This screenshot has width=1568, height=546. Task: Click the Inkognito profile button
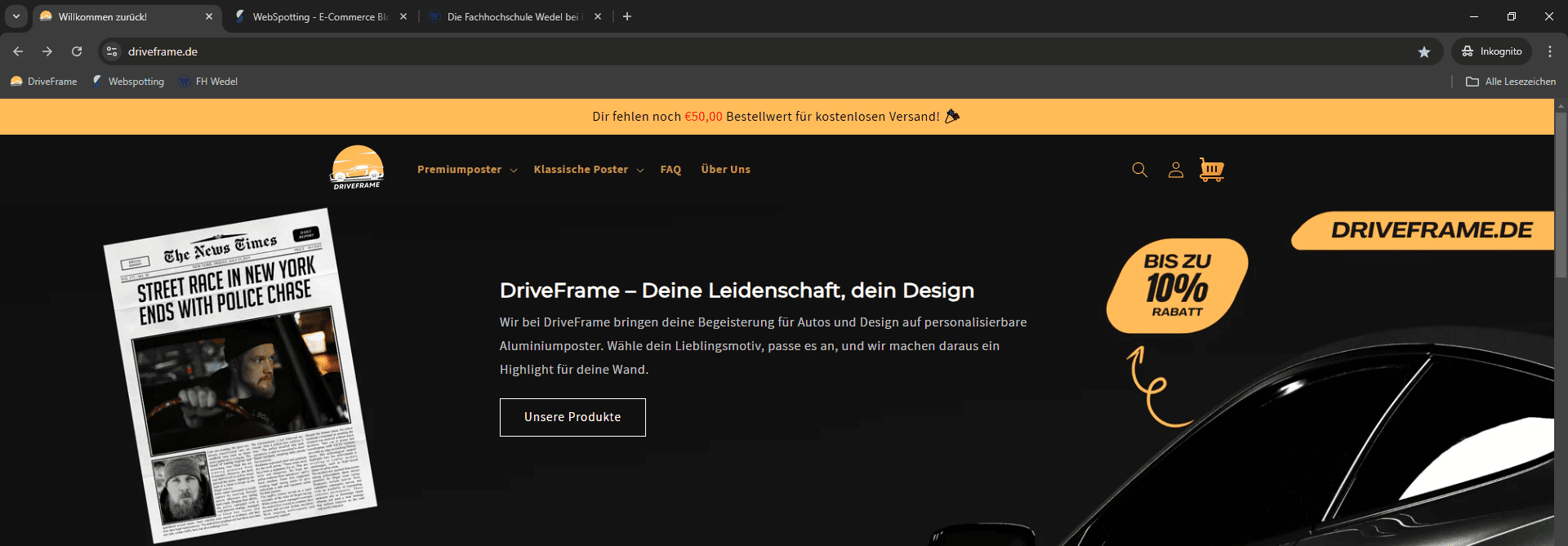(1491, 51)
